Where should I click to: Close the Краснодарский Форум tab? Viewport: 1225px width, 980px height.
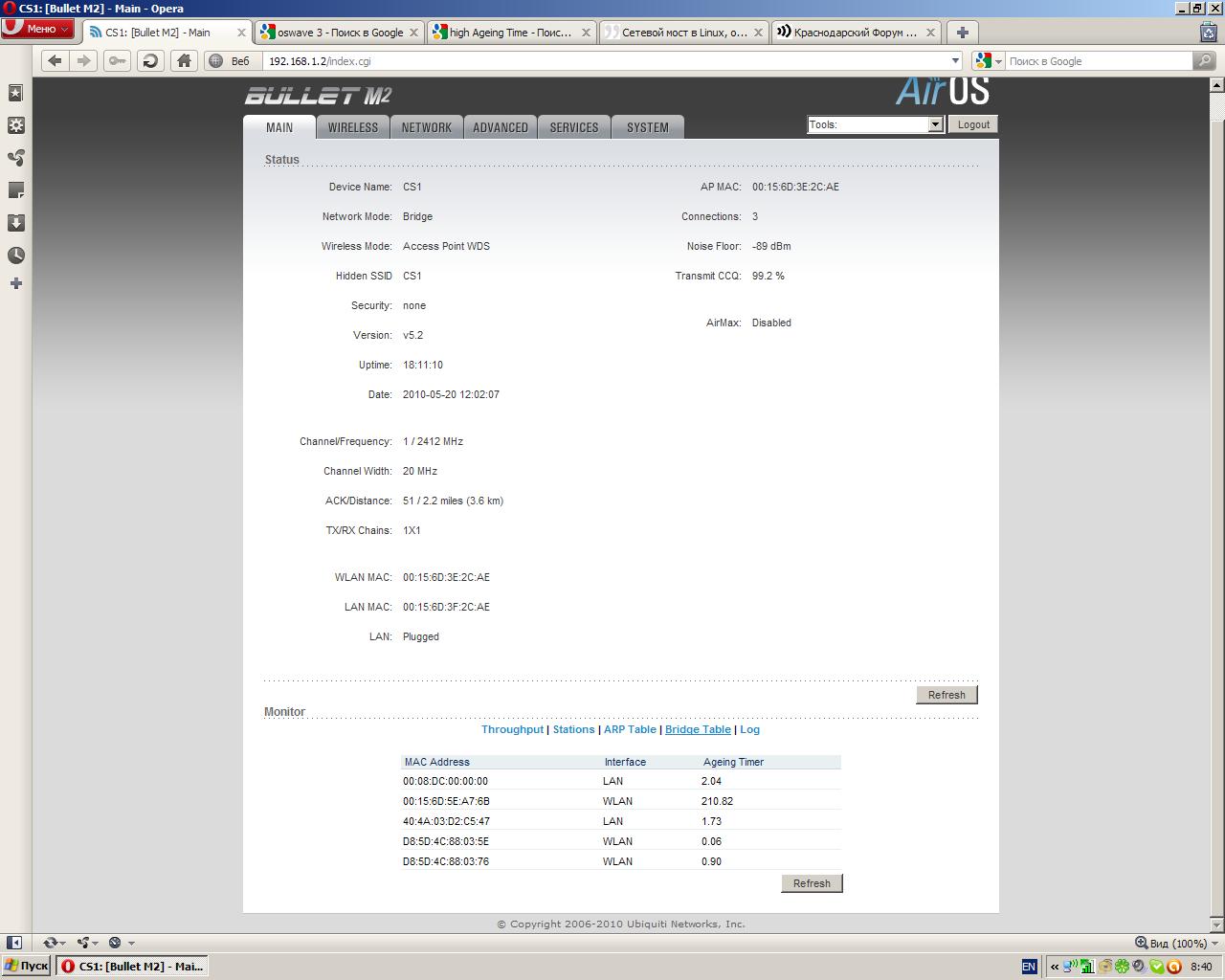[929, 32]
